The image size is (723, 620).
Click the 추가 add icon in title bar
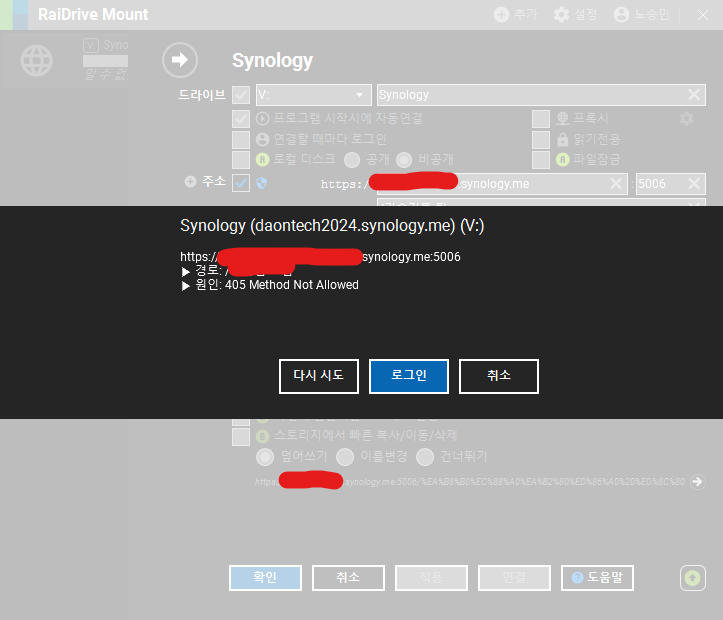pyautogui.click(x=501, y=15)
